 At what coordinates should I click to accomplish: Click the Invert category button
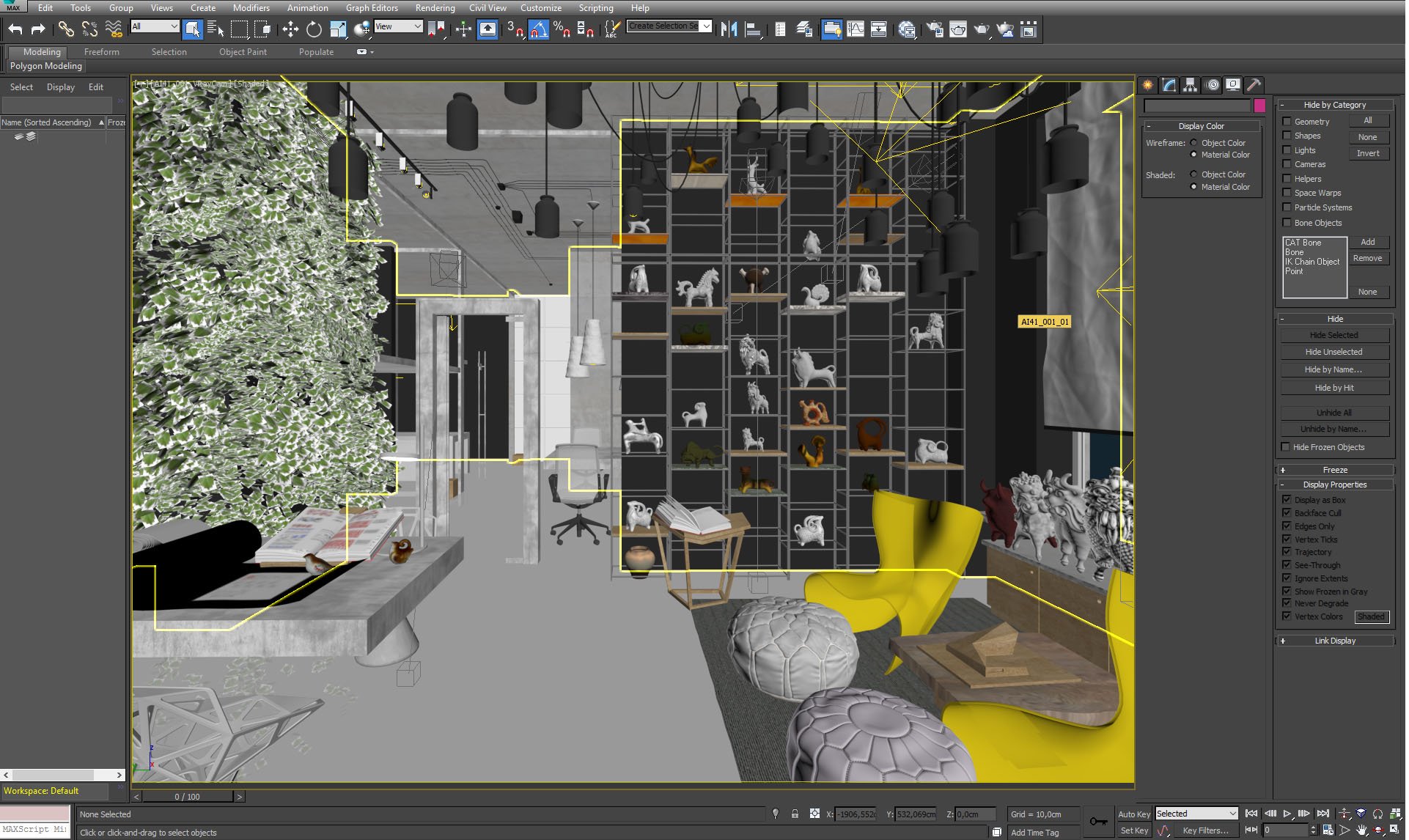pos(1368,153)
